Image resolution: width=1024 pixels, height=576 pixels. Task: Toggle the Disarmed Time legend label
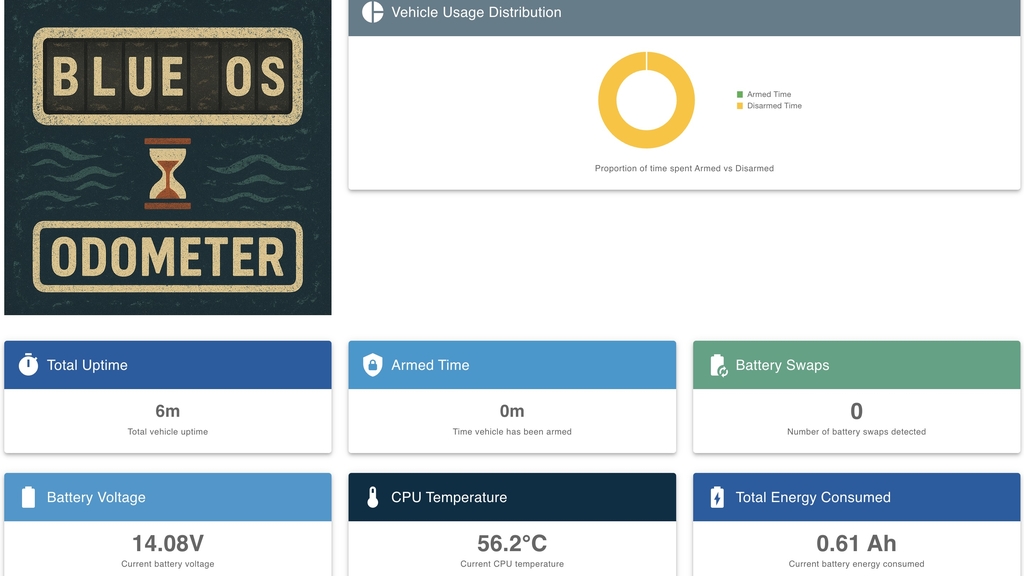[x=774, y=106]
